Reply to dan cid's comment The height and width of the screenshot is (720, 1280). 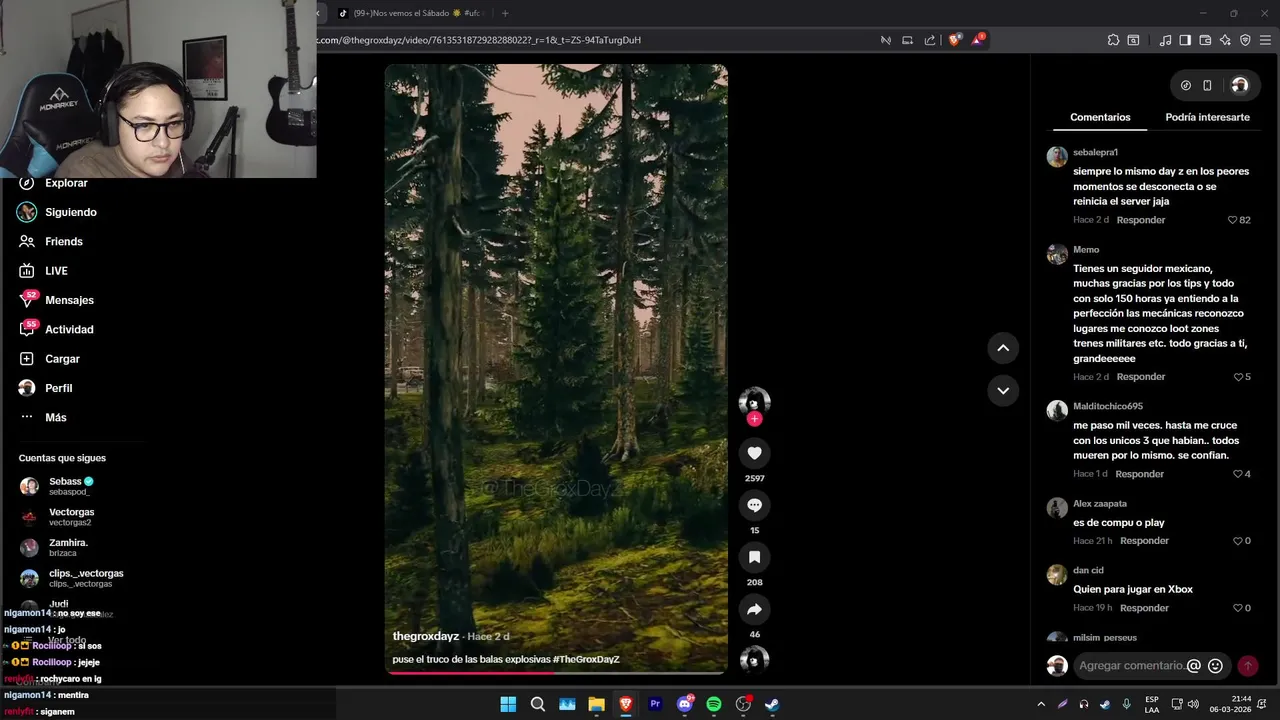click(x=1144, y=608)
